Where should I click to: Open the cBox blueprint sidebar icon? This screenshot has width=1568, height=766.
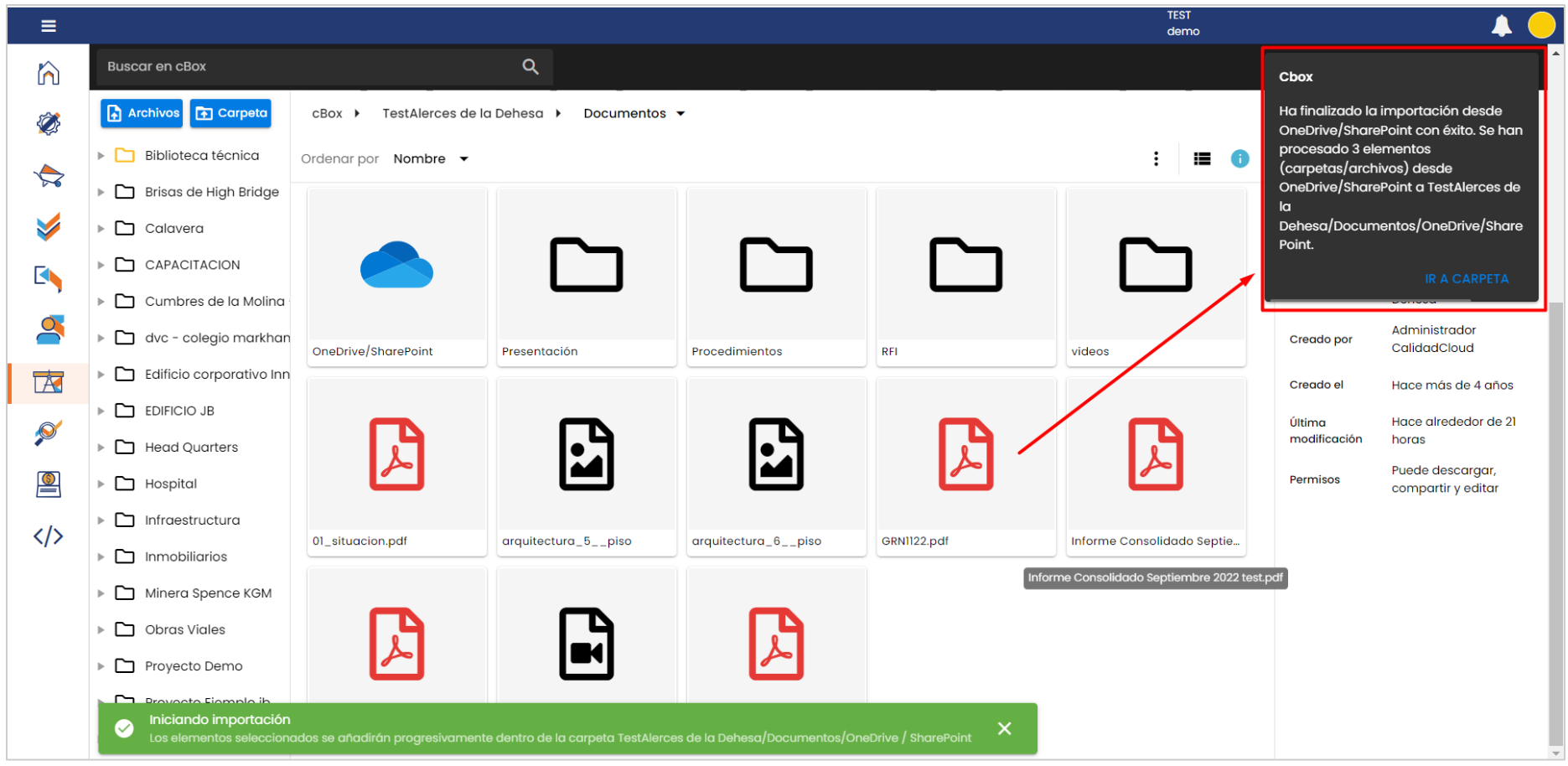[x=49, y=382]
